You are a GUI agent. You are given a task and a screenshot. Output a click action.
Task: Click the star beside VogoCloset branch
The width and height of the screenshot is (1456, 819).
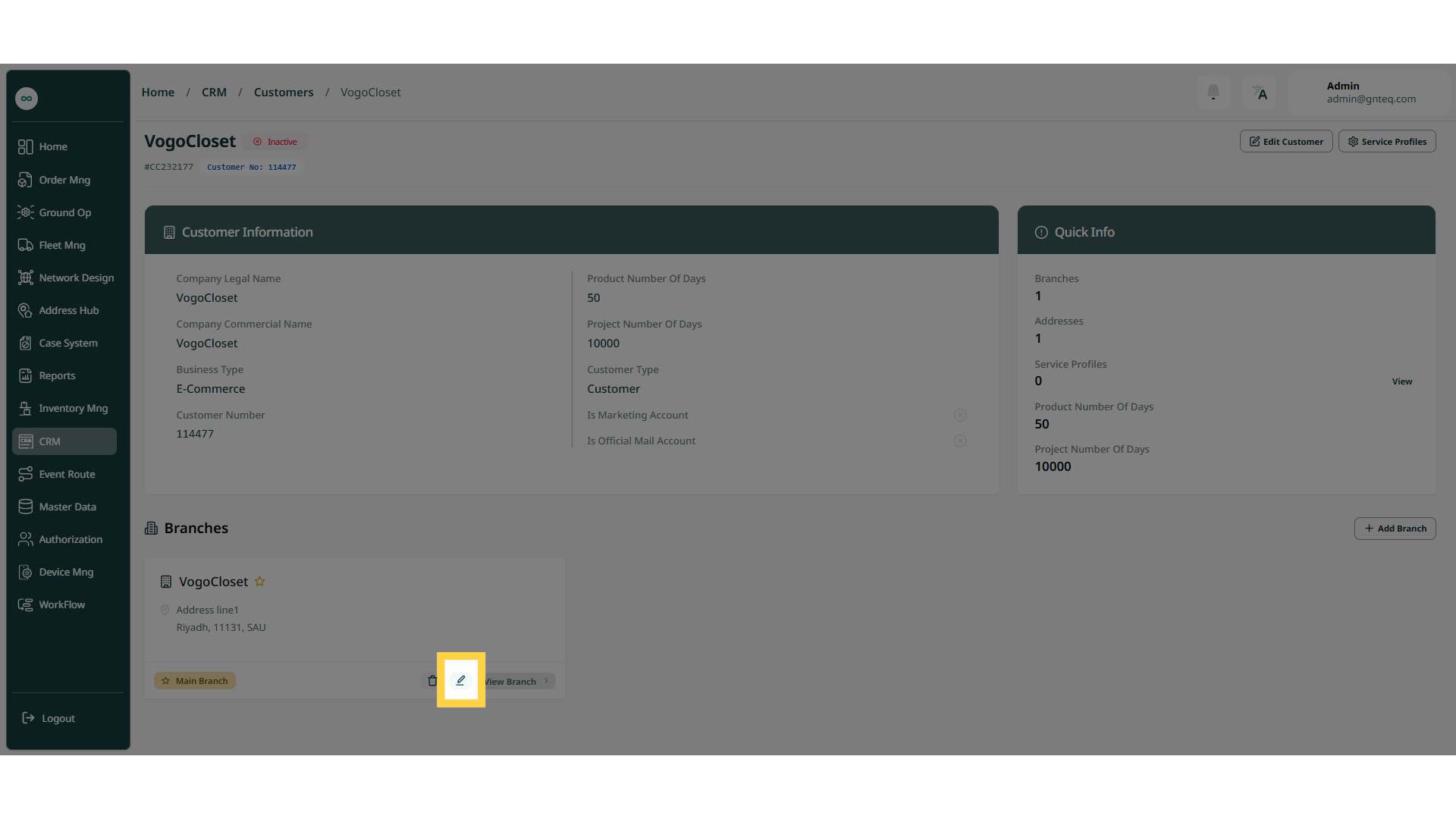(259, 582)
